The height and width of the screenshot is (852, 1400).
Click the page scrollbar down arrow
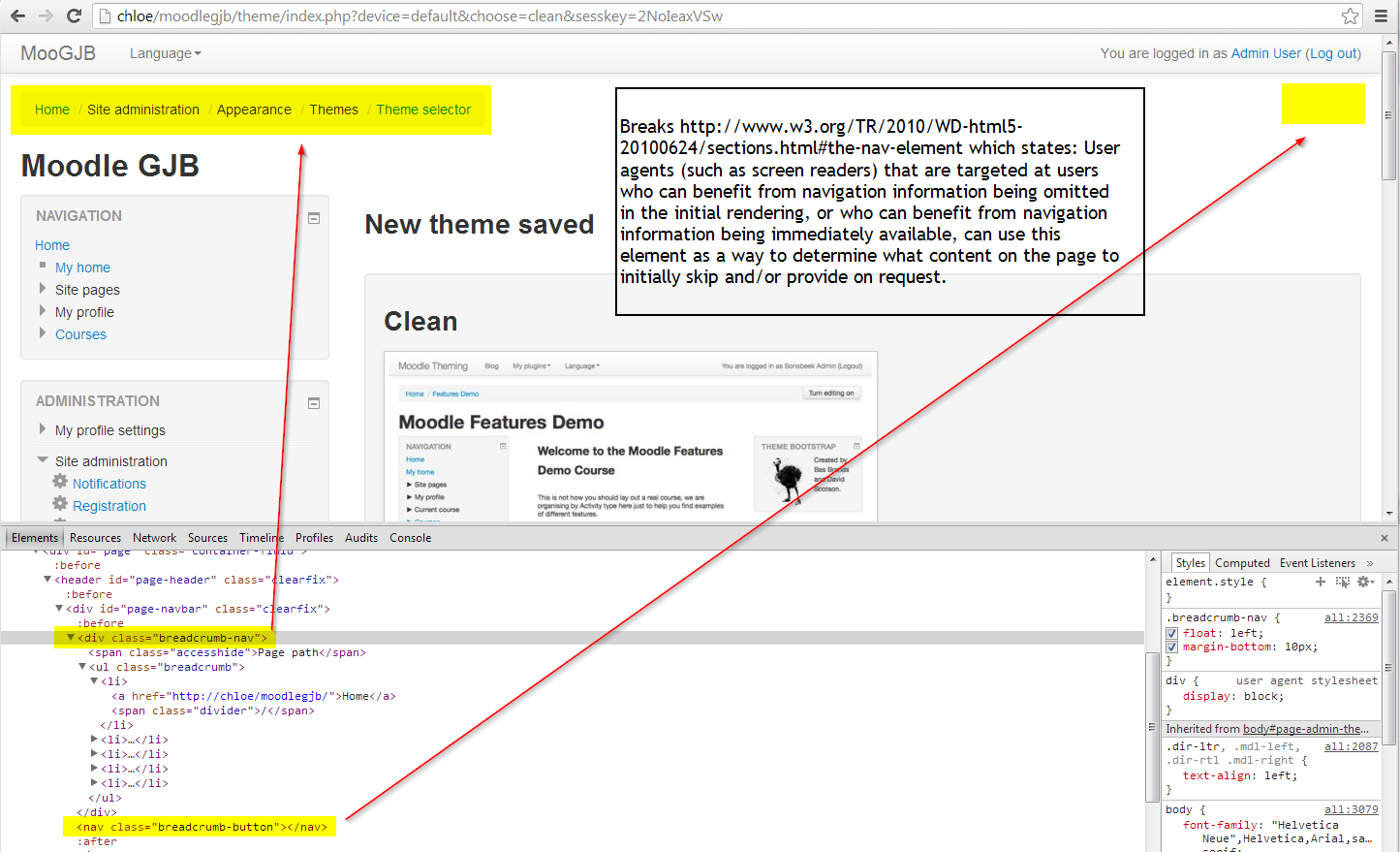(1389, 513)
